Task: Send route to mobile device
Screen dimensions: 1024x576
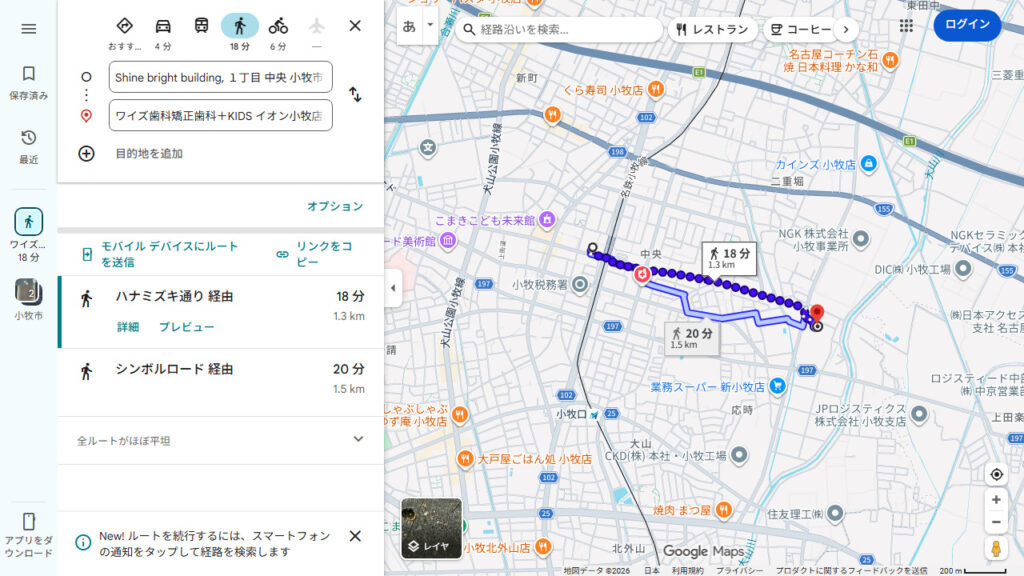Action: pos(161,254)
